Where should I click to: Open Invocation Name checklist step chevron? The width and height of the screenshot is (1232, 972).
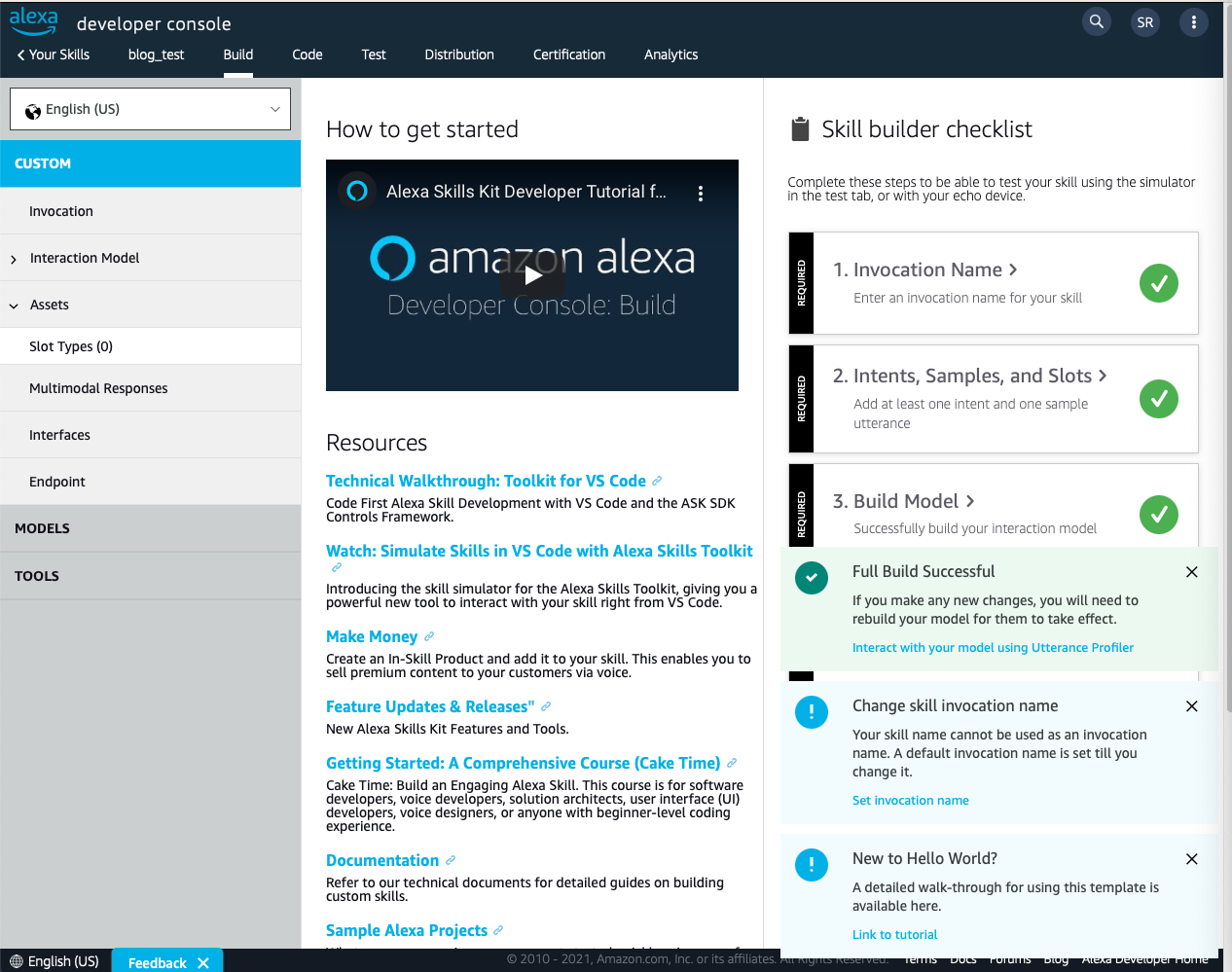pos(1013,270)
